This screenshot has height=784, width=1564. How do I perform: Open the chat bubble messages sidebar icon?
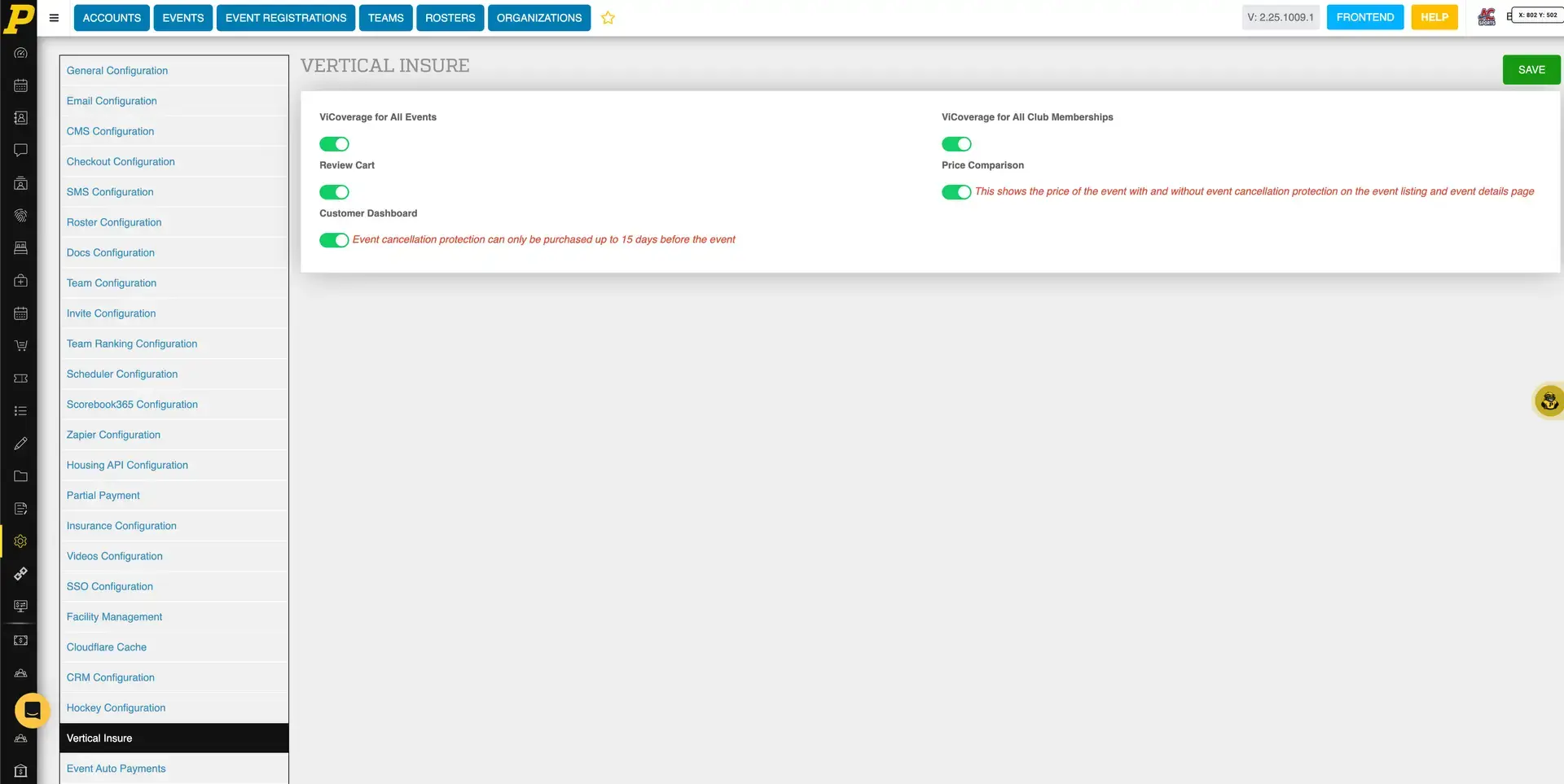click(20, 151)
